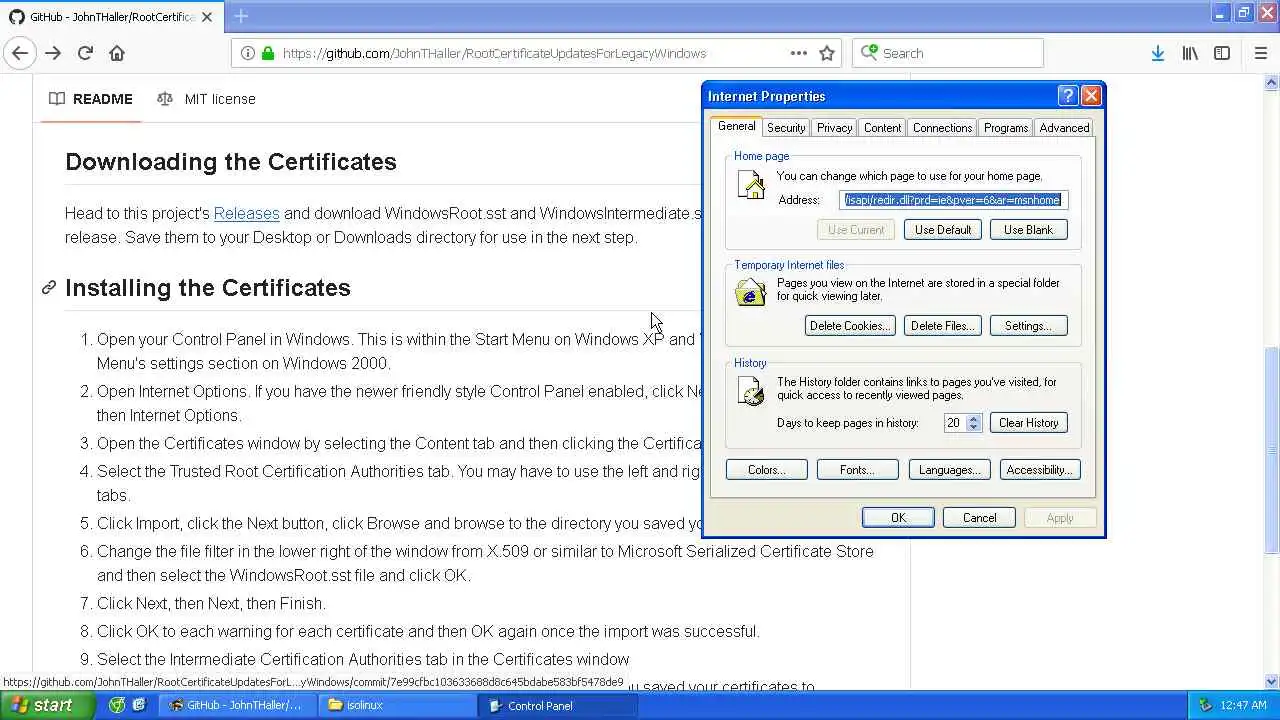This screenshot has width=1280, height=720.
Task: Click the 12:47 AM taskbar clock
Action: [1244, 705]
